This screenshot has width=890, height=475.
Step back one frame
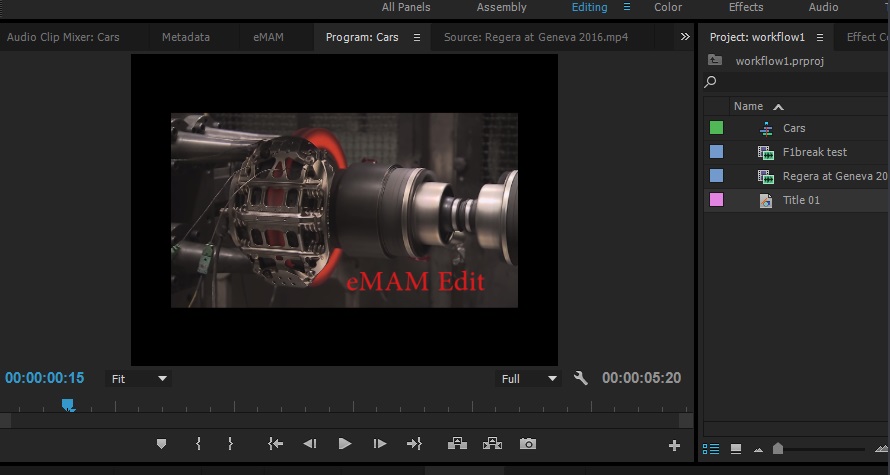(310, 444)
